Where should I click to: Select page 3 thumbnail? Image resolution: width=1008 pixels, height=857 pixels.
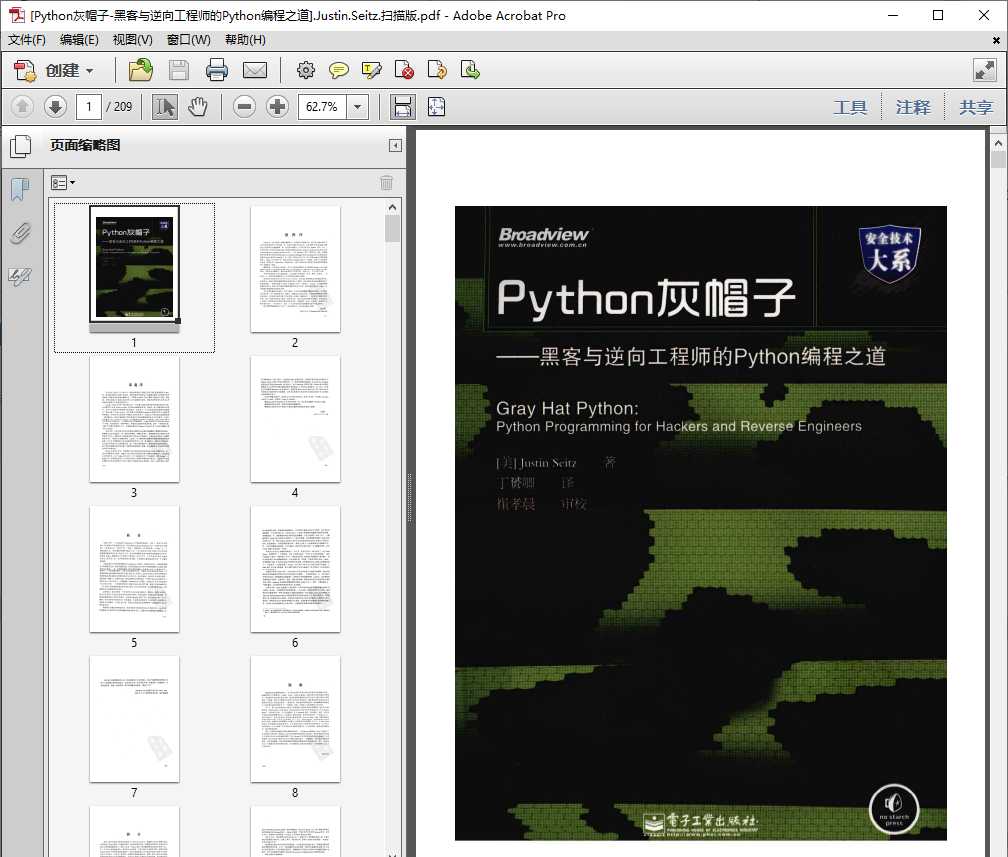134,419
